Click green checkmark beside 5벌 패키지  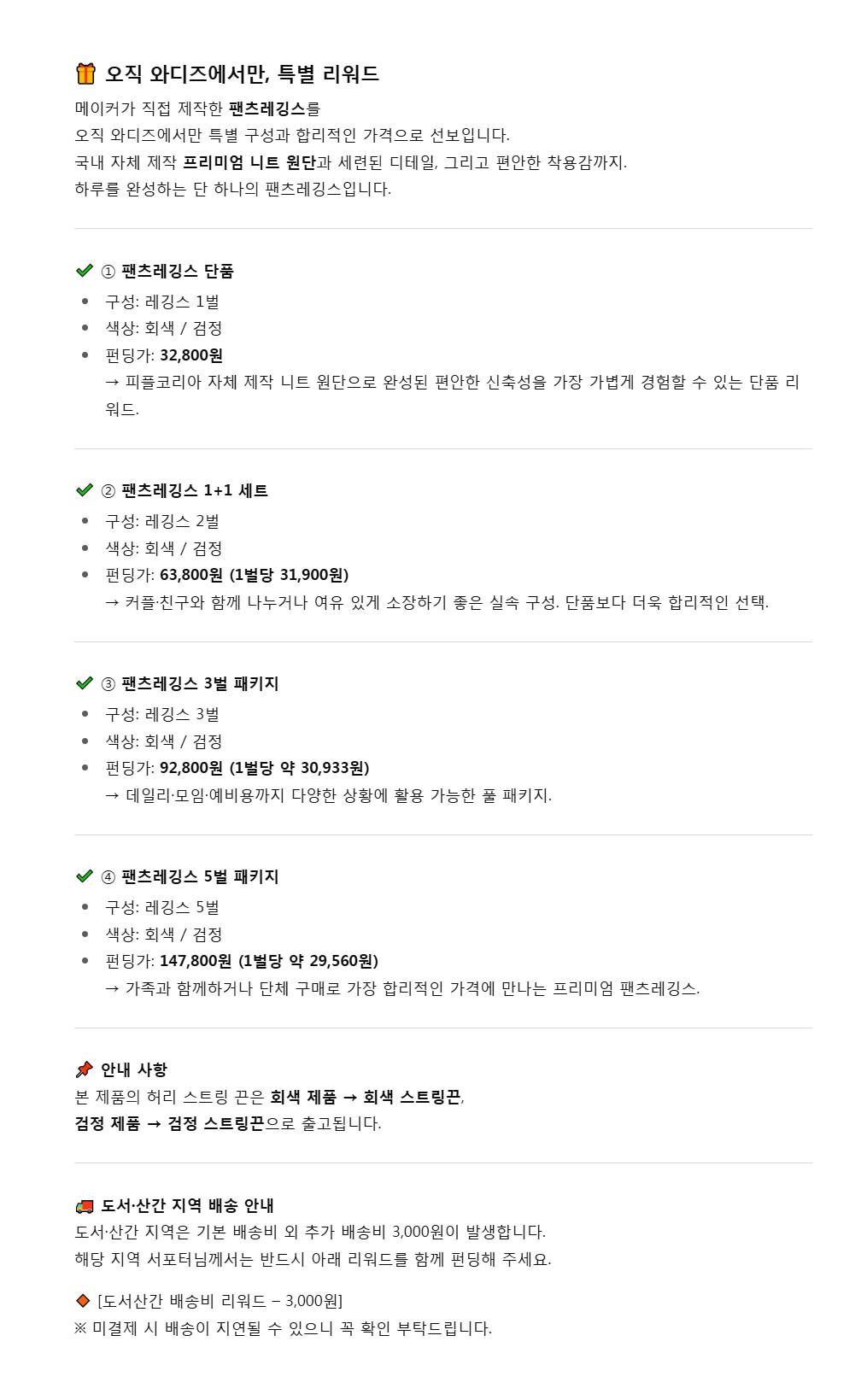pos(85,876)
